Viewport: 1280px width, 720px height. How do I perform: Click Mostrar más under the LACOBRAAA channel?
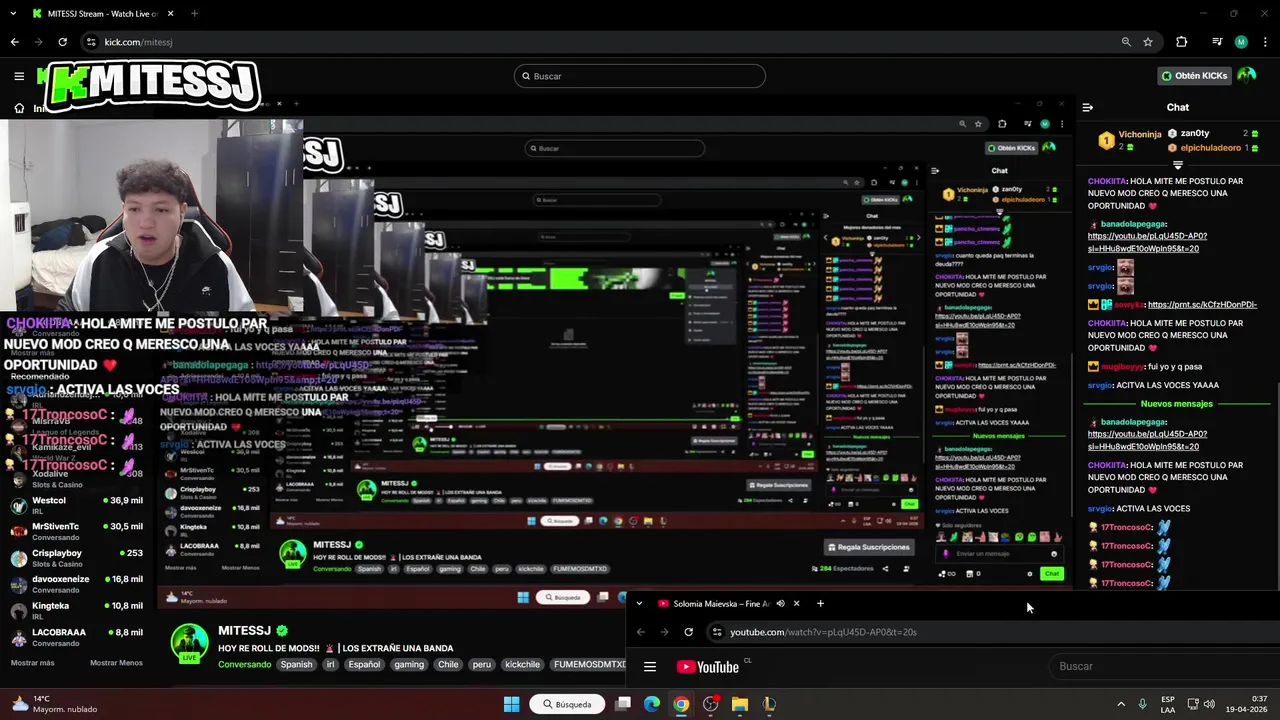pos(32,663)
